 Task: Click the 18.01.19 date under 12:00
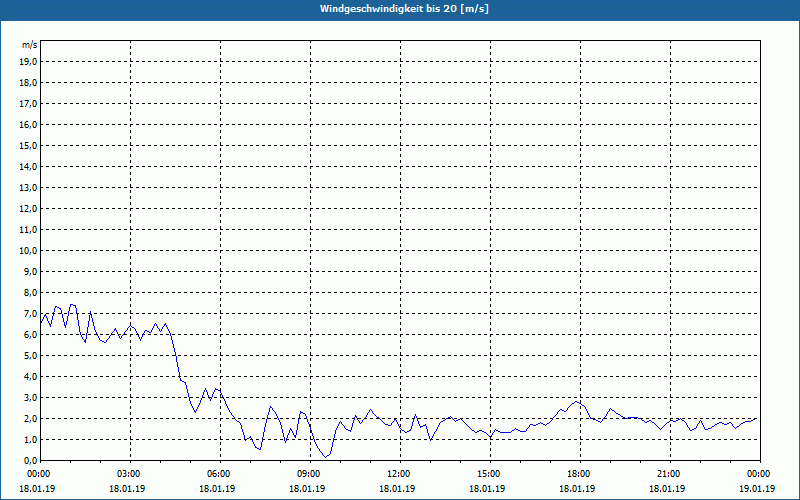pyautogui.click(x=397, y=488)
